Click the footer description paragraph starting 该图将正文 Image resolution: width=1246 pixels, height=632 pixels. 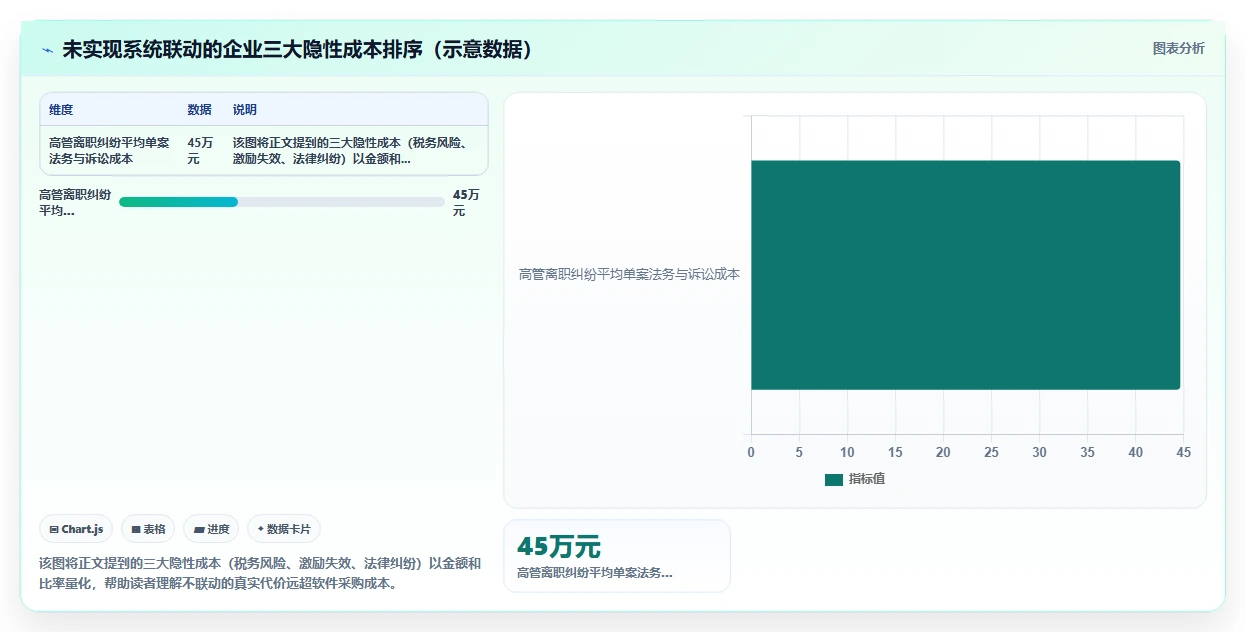coord(260,574)
